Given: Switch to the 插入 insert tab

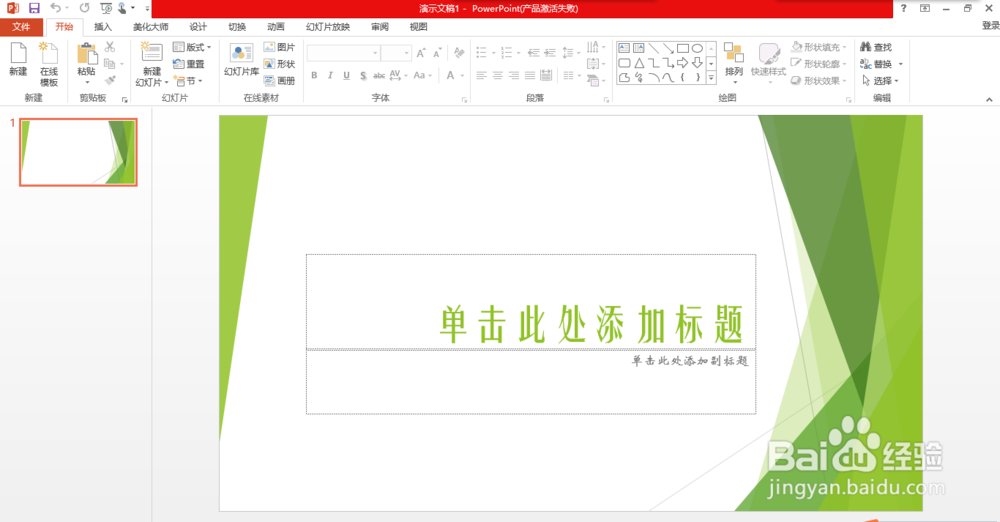Looking at the screenshot, I should point(103,27).
